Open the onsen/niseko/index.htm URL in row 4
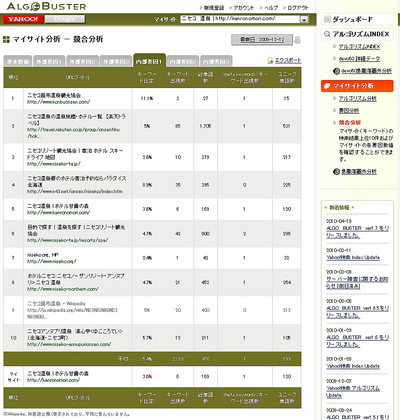The image size is (400, 420). coord(75,191)
